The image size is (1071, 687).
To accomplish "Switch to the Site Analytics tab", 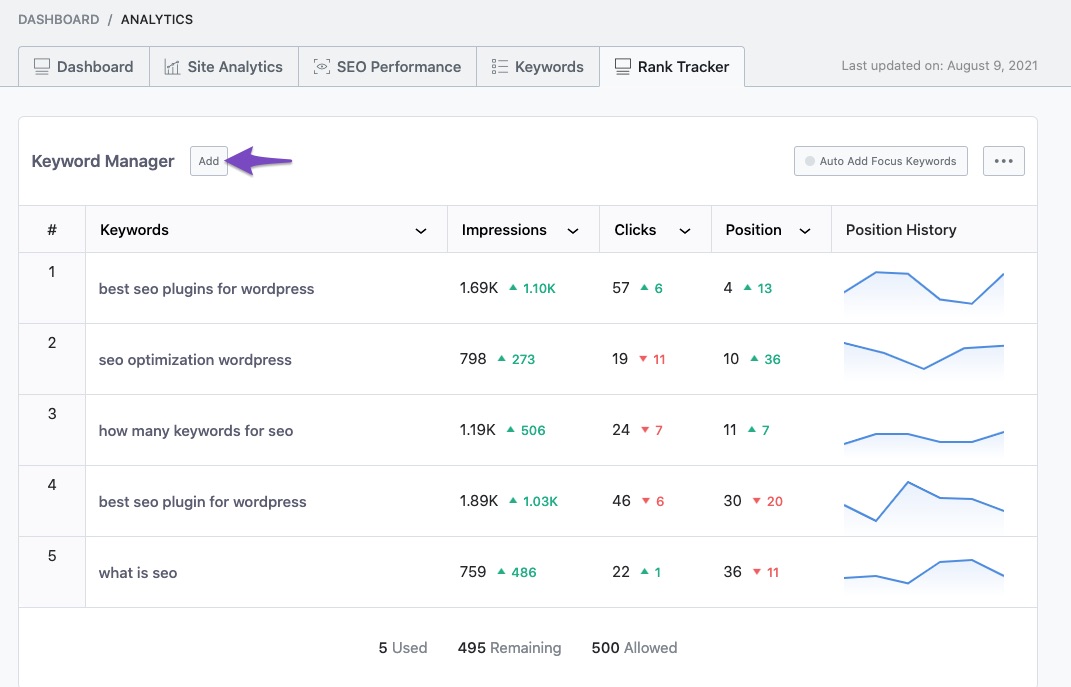I will [x=224, y=67].
